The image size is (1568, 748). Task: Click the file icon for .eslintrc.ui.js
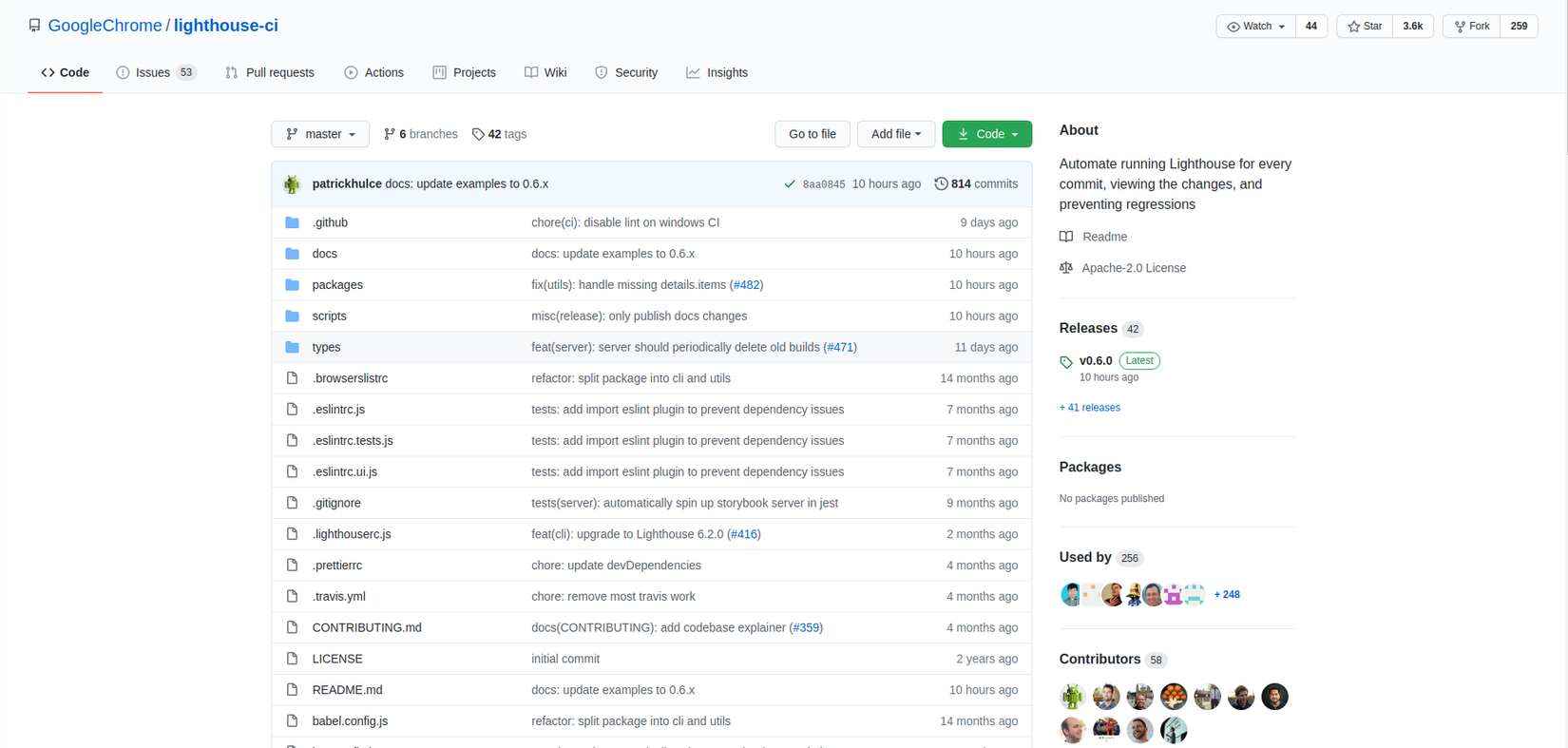pos(292,471)
